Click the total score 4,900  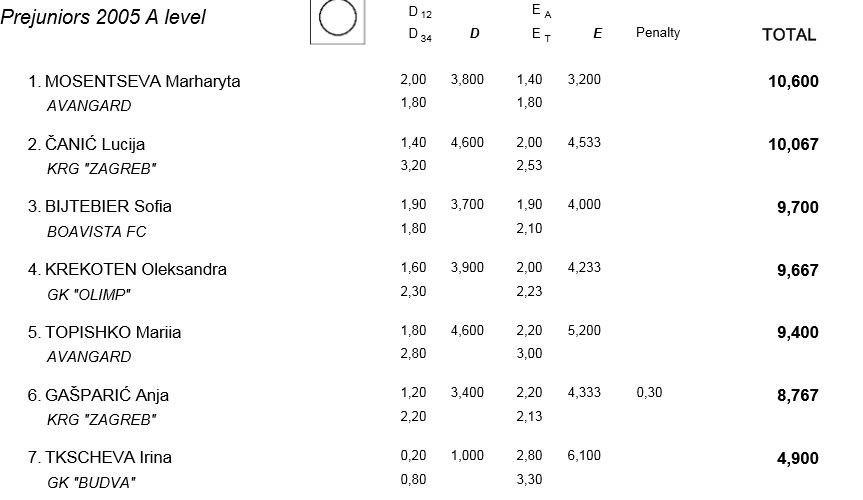coord(798,458)
